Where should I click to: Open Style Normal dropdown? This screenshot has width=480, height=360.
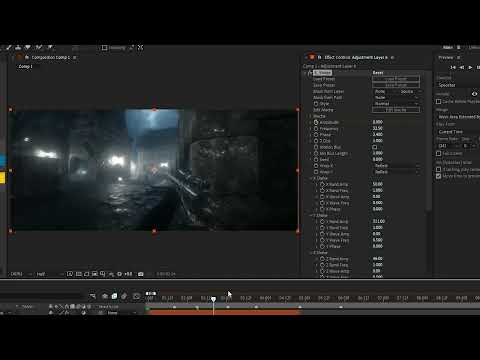pos(396,104)
